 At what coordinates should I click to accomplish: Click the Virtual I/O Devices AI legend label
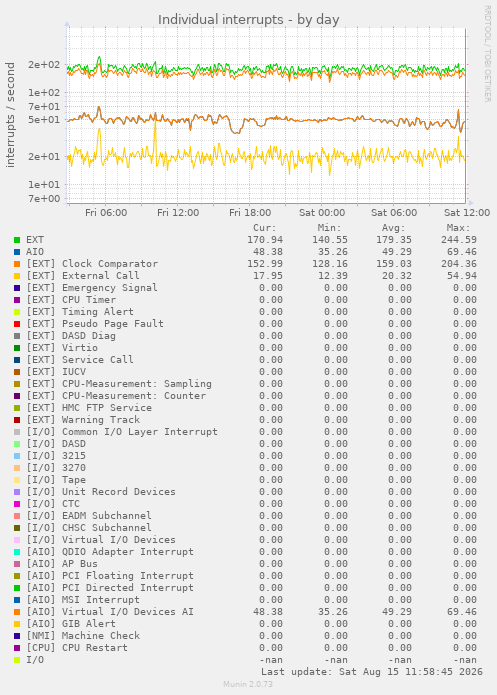click(110, 612)
